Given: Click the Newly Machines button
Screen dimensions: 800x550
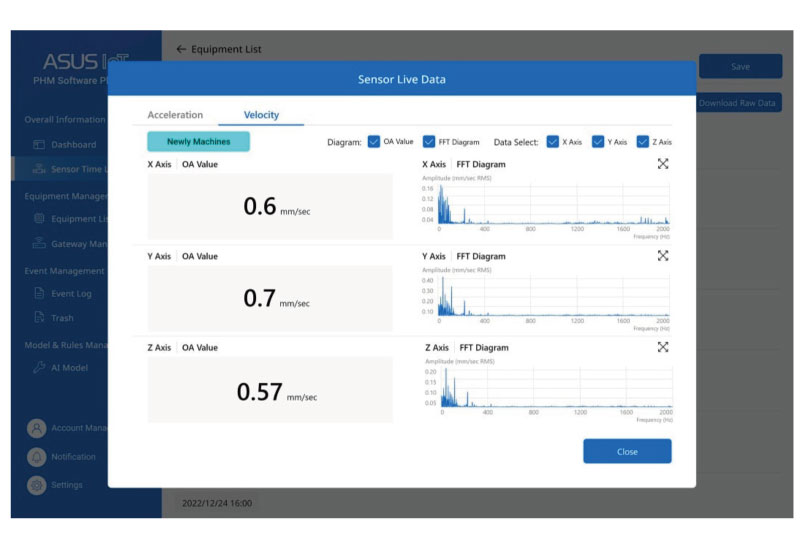Looking at the screenshot, I should coord(198,142).
